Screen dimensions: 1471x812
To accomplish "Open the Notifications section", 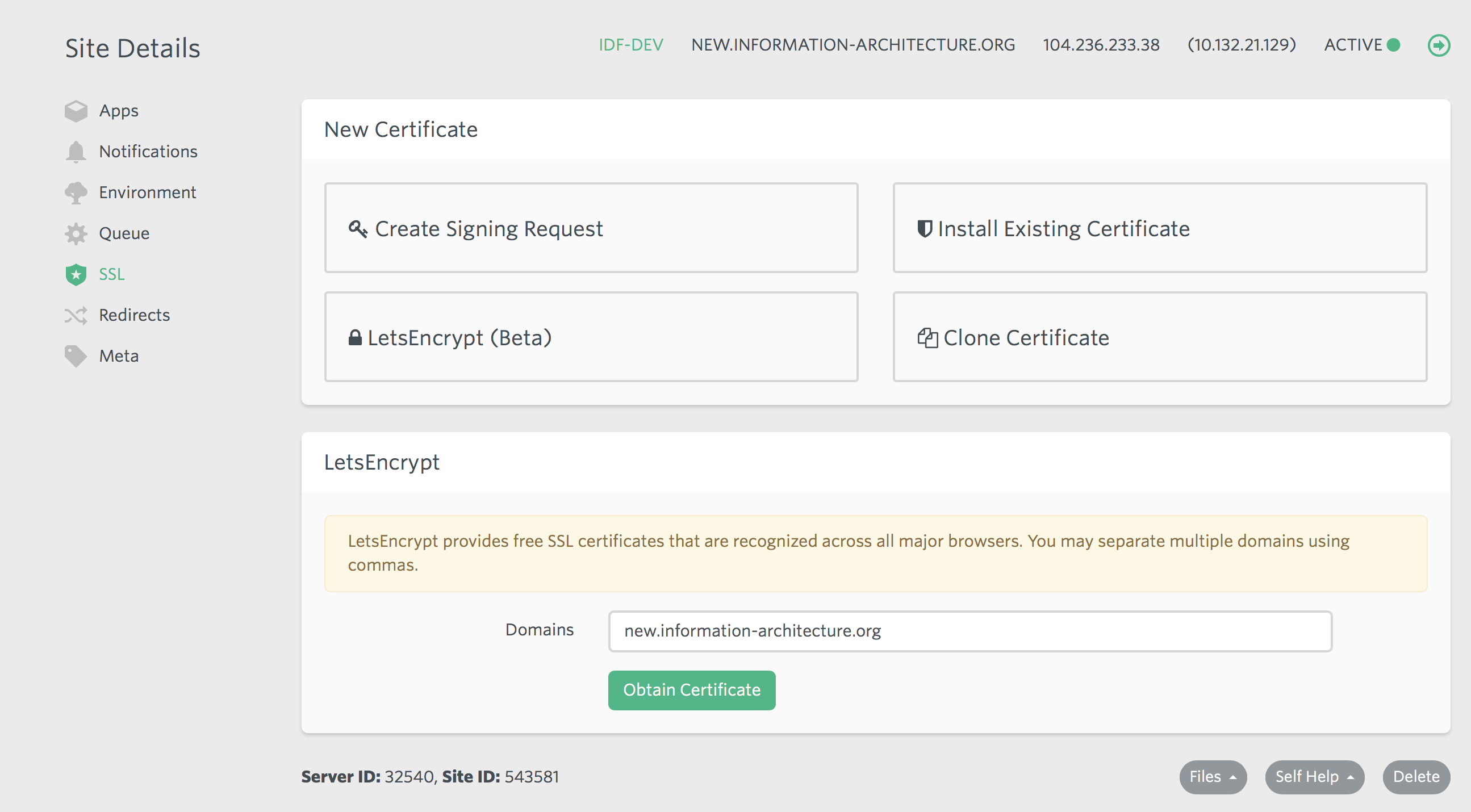I will pos(148,151).
